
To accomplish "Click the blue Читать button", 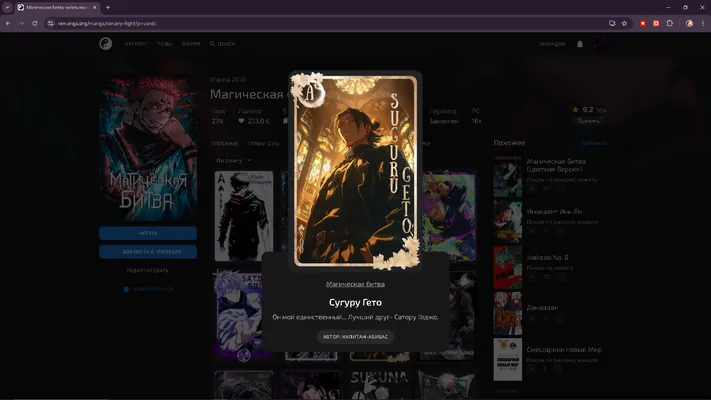I will point(148,233).
